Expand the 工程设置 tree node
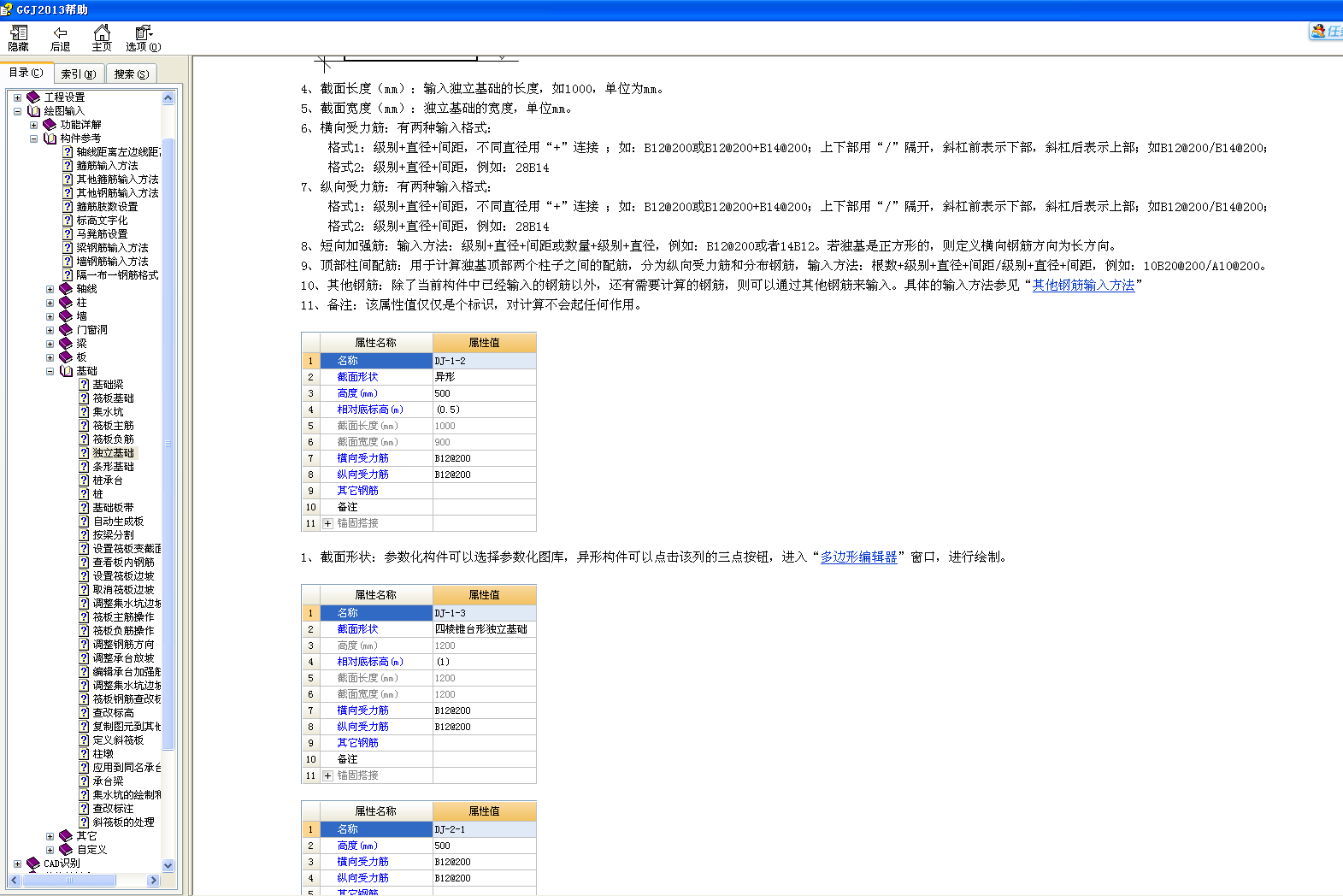Viewport: 1343px width, 896px height. tap(17, 97)
